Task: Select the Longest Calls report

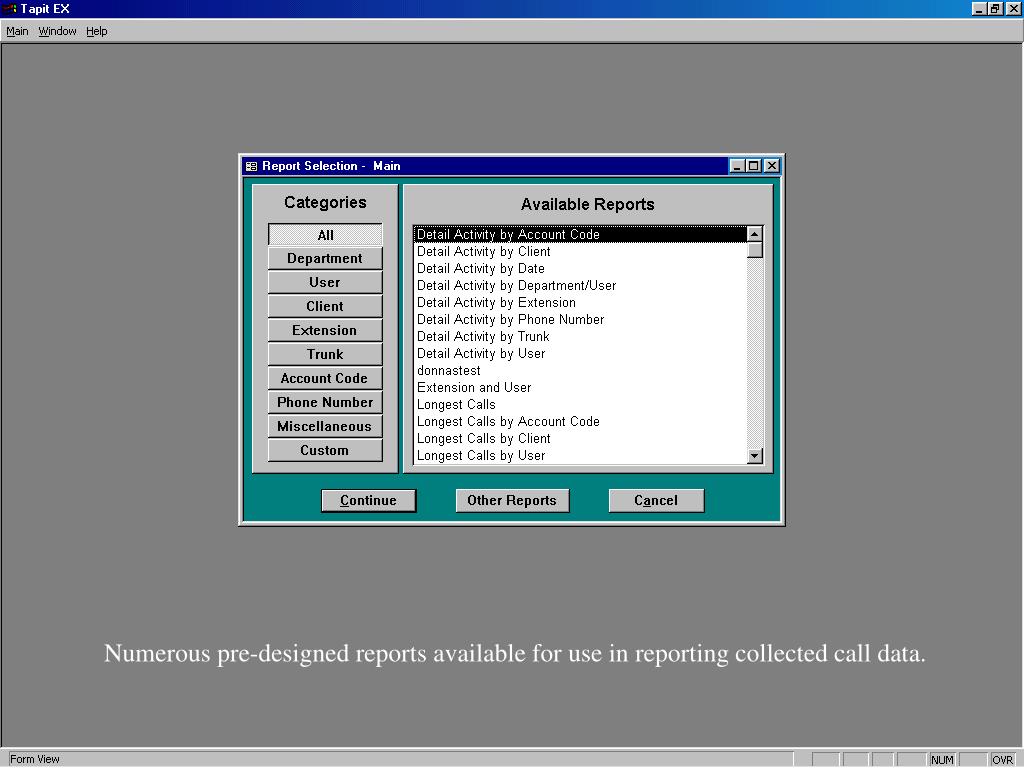Action: coord(581,404)
